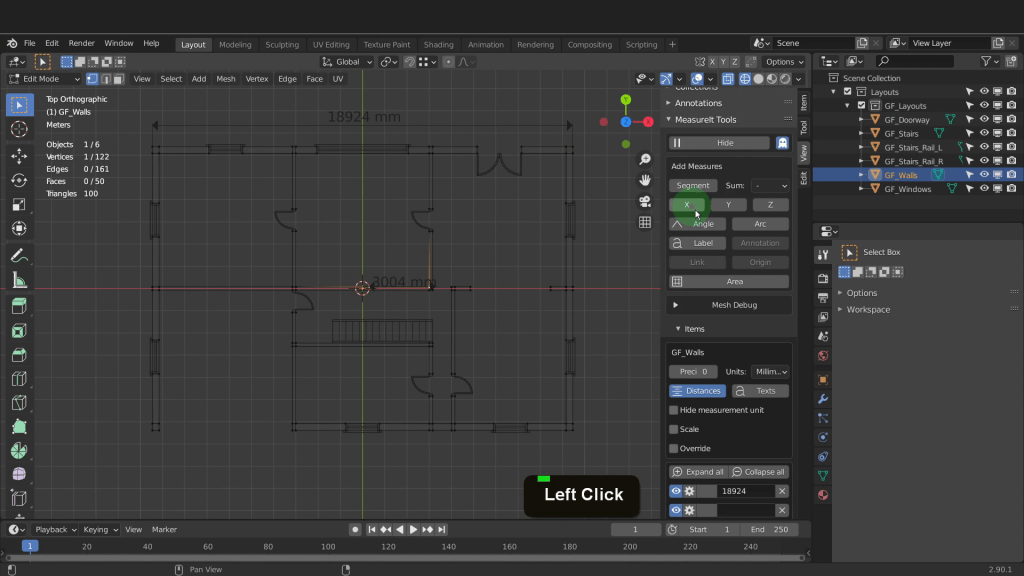Screen dimensions: 1024x576
Task: Open the Units dropdown set to Millimeters
Action: 770,372
